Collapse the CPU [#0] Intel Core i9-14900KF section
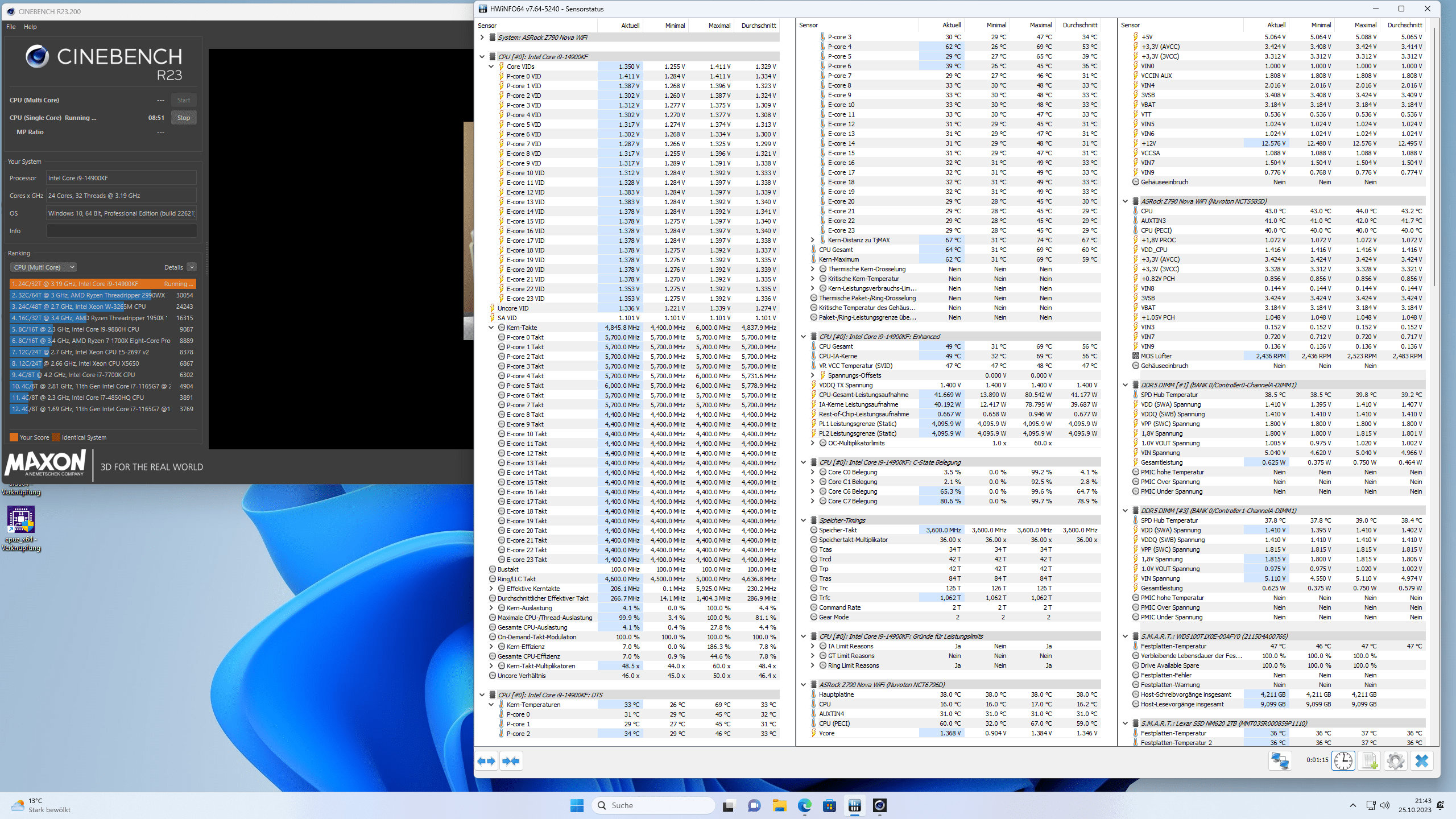This screenshot has width=1456, height=819. tap(482, 57)
